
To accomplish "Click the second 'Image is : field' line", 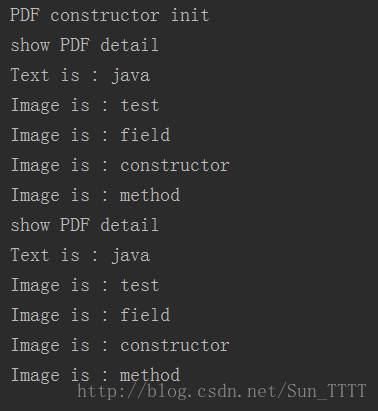I will [91, 315].
